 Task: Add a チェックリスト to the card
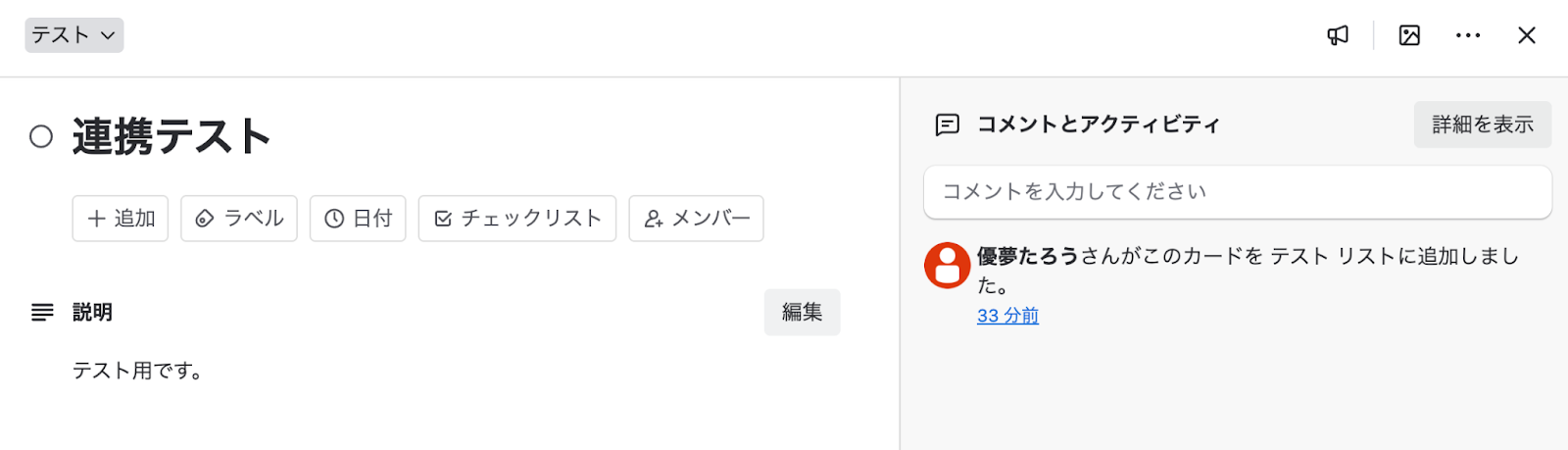(x=517, y=219)
